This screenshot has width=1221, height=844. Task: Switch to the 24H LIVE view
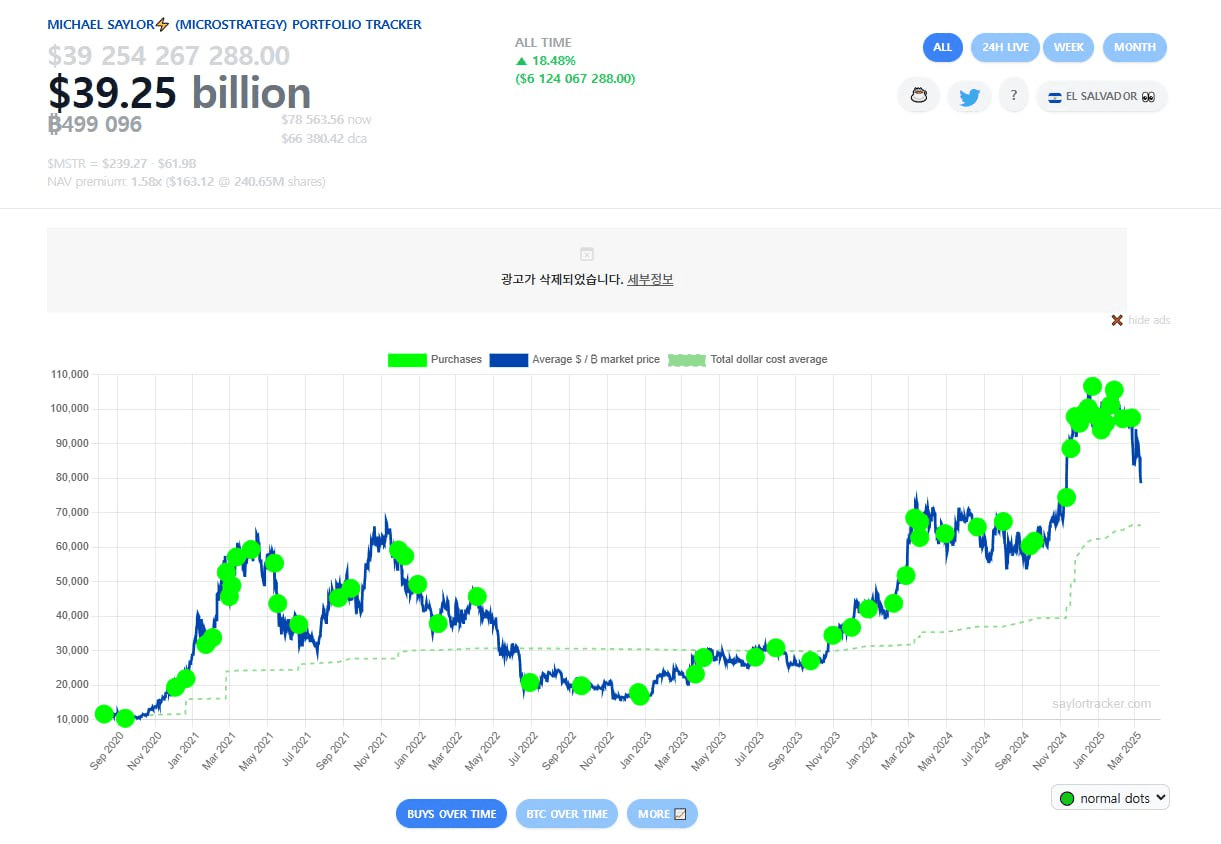pos(1005,47)
